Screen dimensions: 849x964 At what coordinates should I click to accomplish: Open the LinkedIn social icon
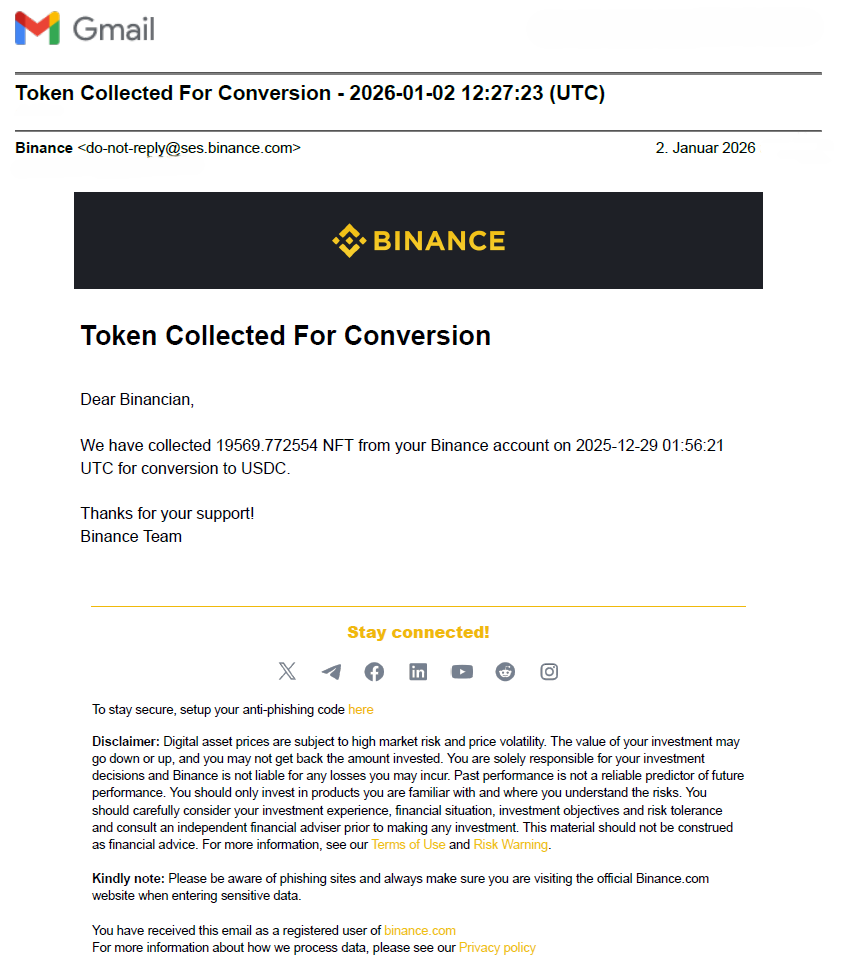pos(418,672)
